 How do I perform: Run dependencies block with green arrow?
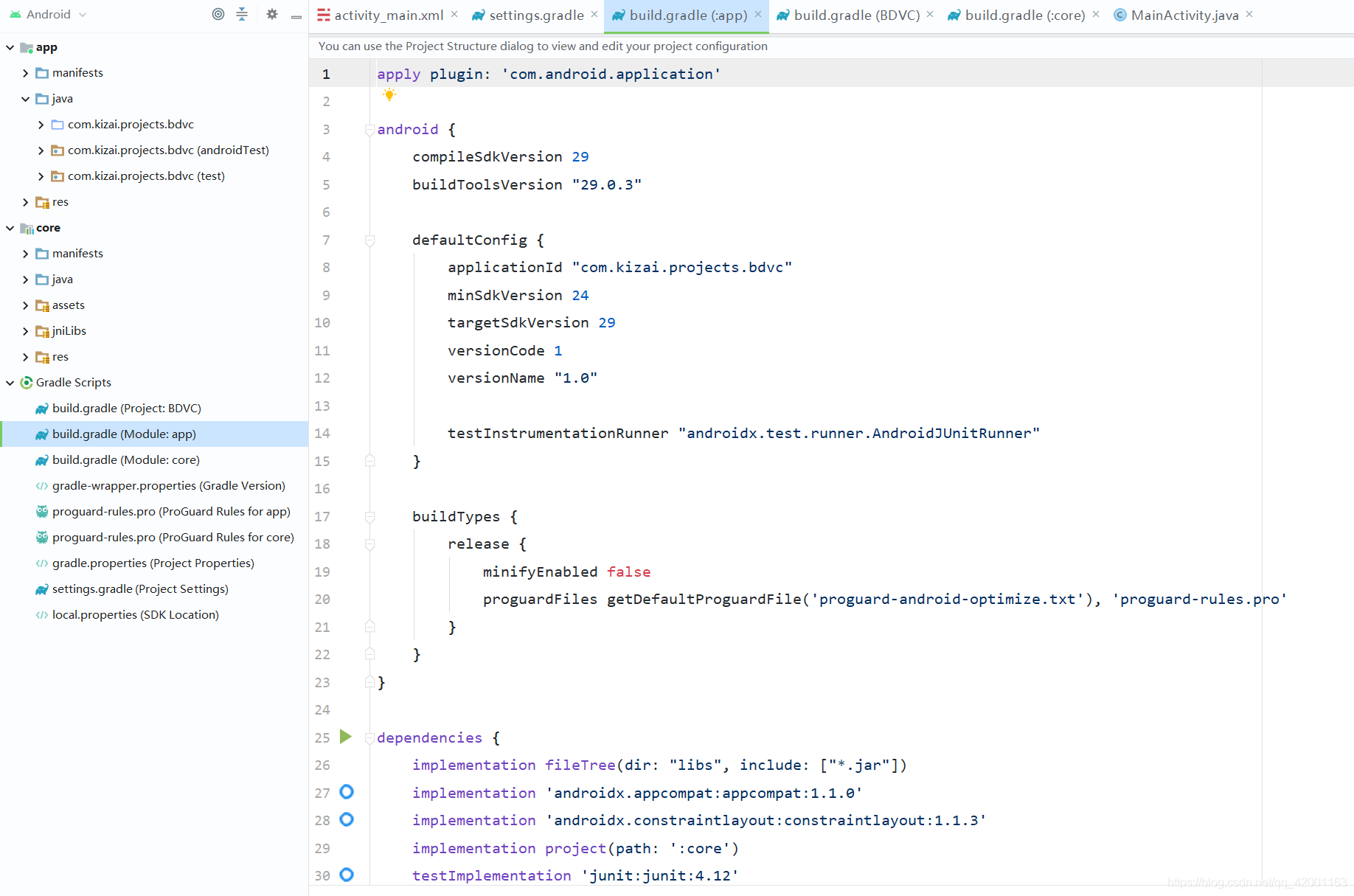click(345, 737)
